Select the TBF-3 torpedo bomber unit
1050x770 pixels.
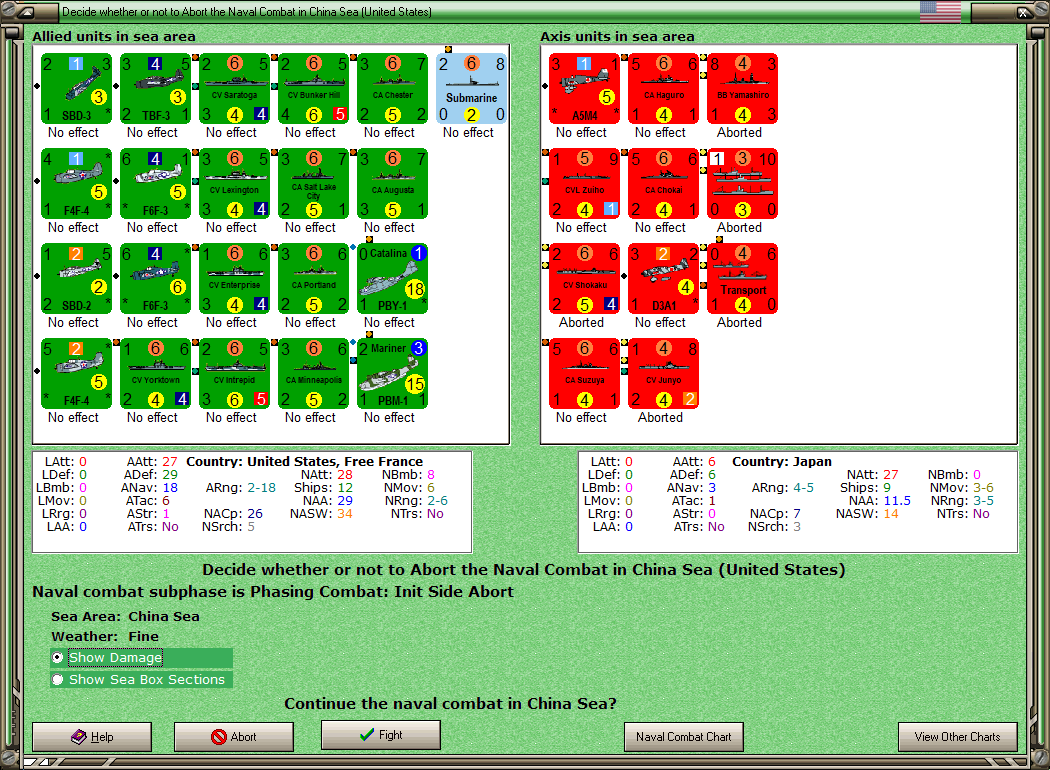pos(155,89)
